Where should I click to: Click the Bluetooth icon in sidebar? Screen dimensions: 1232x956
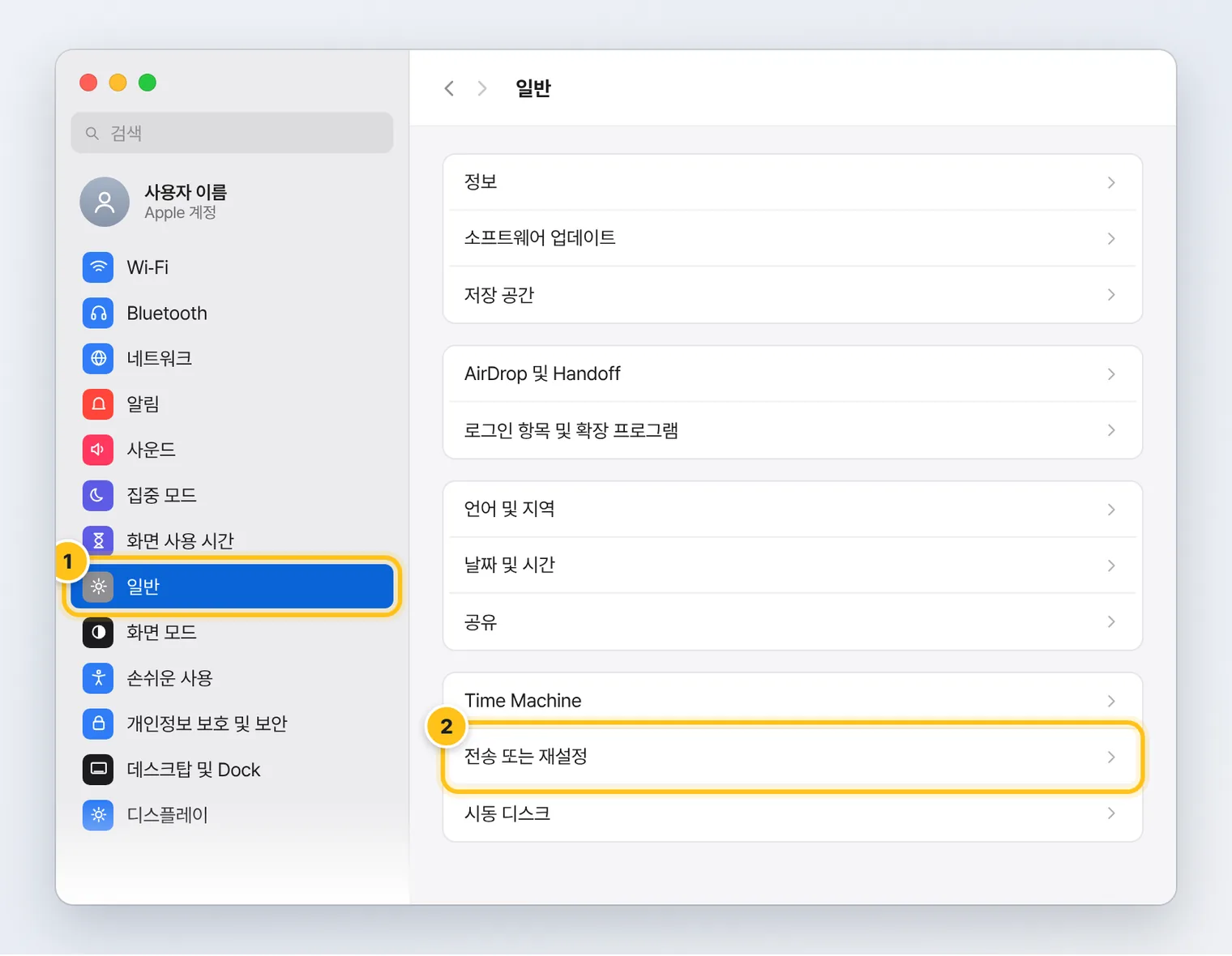(98, 313)
